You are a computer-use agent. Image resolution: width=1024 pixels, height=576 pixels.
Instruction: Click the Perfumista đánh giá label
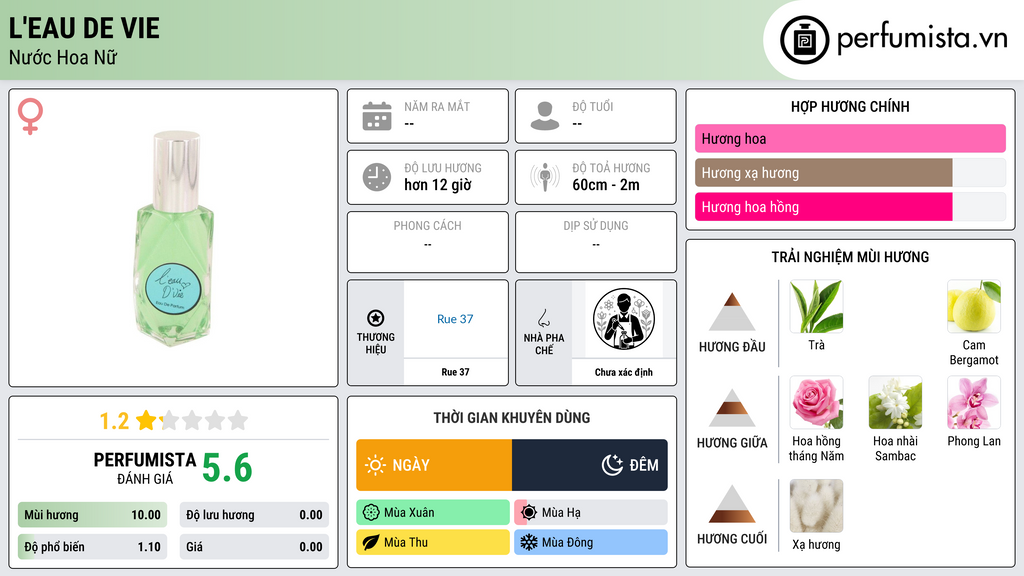[144, 468]
